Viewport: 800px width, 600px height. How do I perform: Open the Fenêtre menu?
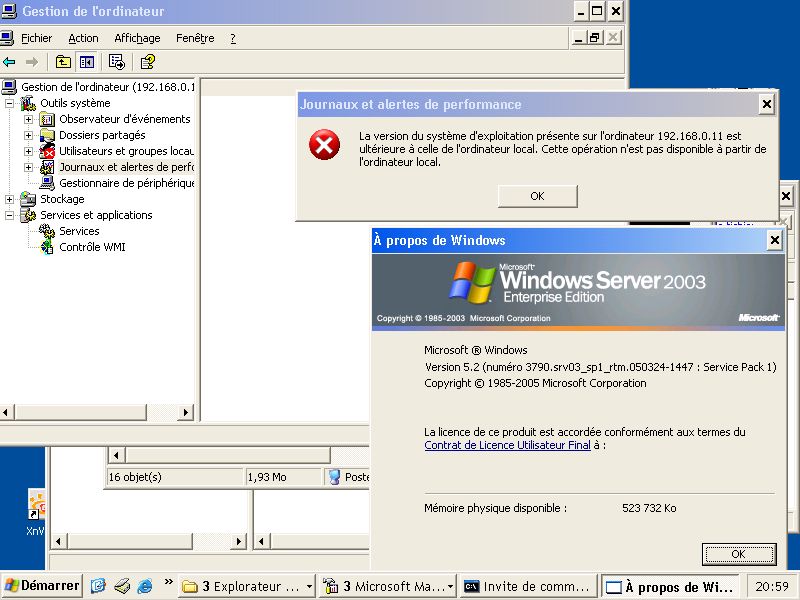coord(195,38)
